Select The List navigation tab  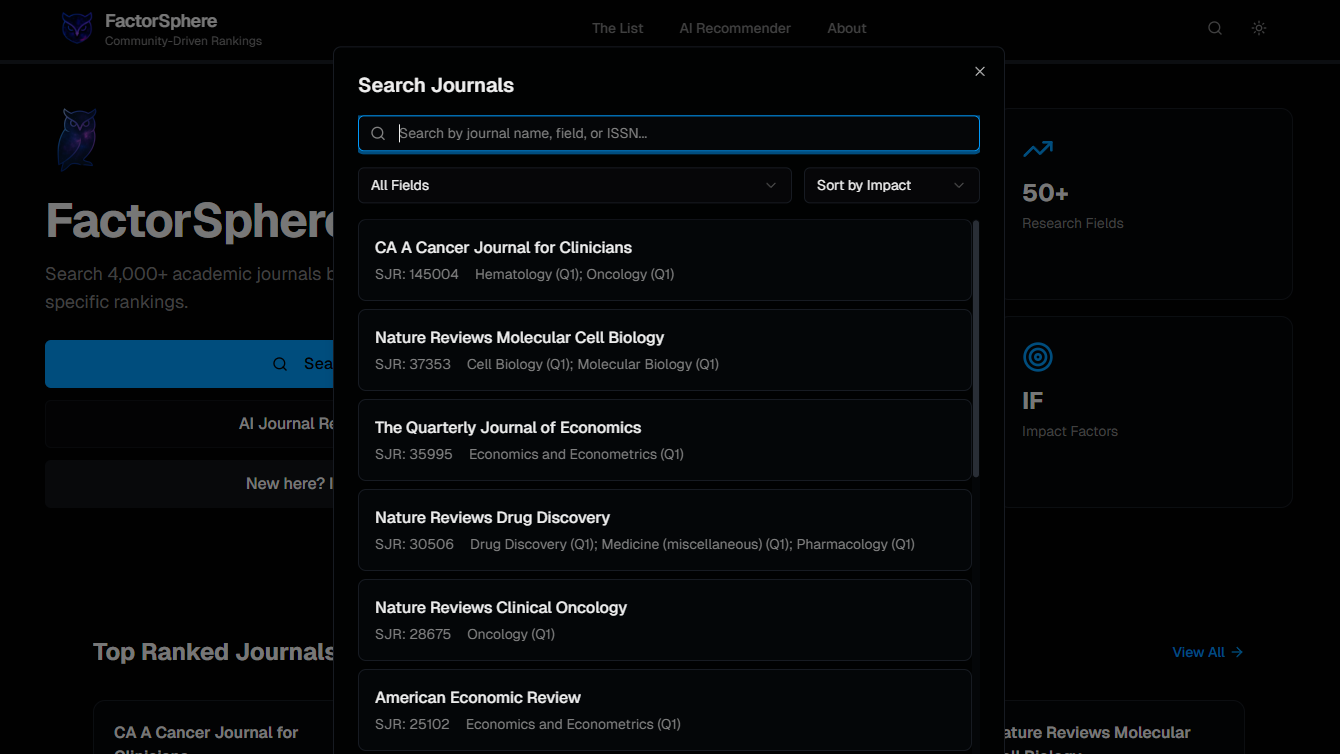pos(617,28)
